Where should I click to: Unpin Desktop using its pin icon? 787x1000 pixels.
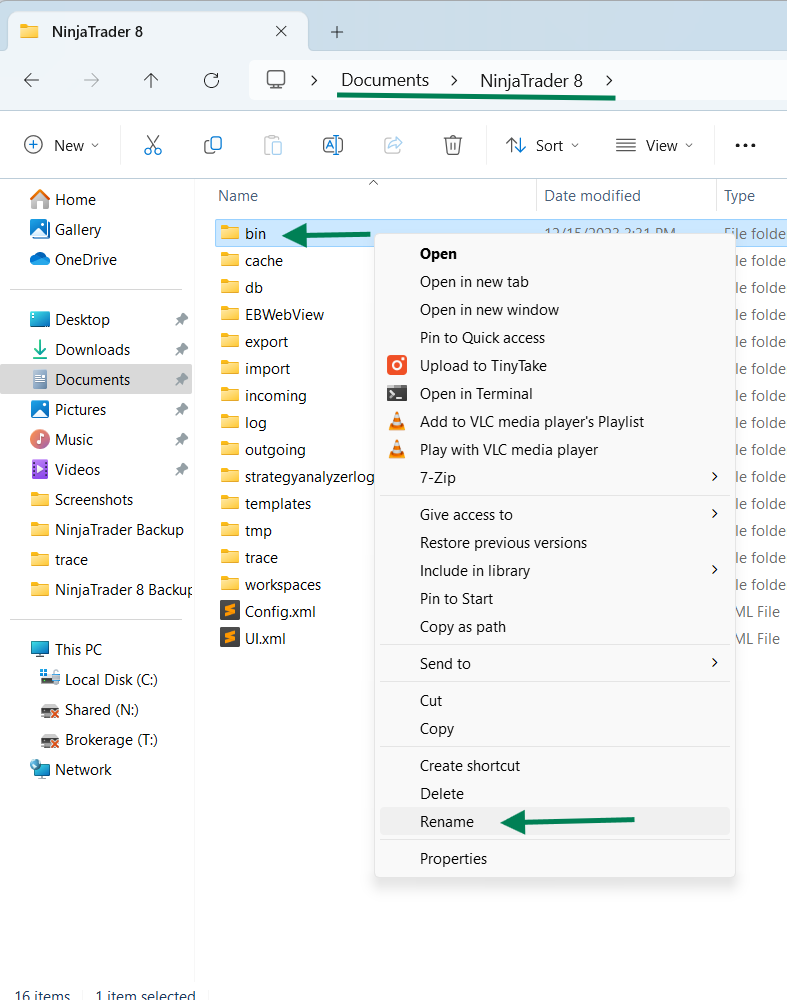pyautogui.click(x=182, y=319)
